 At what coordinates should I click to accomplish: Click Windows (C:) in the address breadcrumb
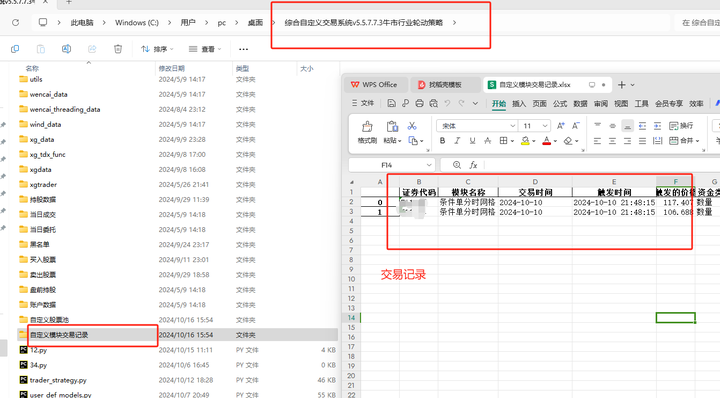pyautogui.click(x=137, y=22)
